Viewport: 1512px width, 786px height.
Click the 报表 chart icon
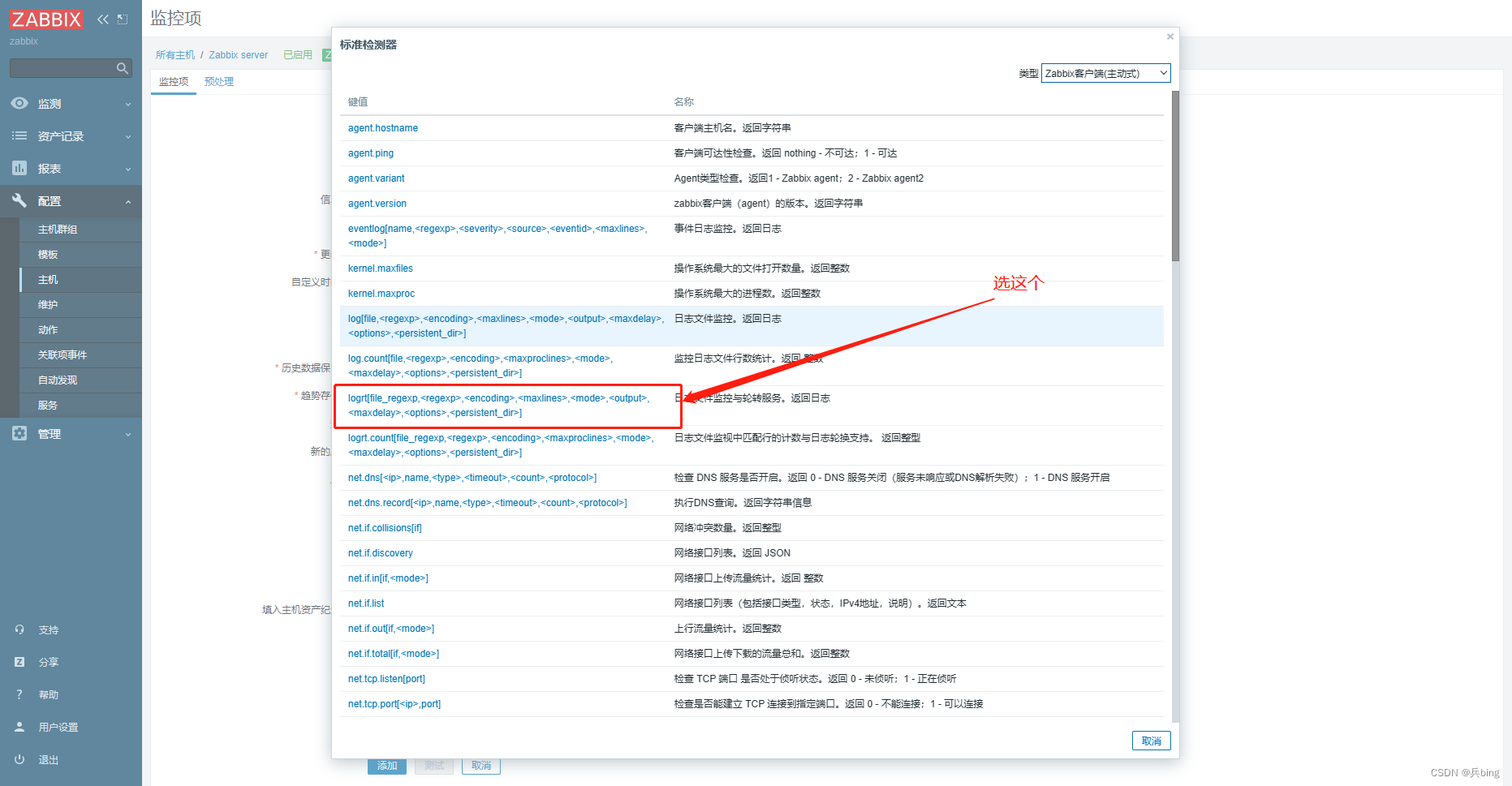[19, 168]
